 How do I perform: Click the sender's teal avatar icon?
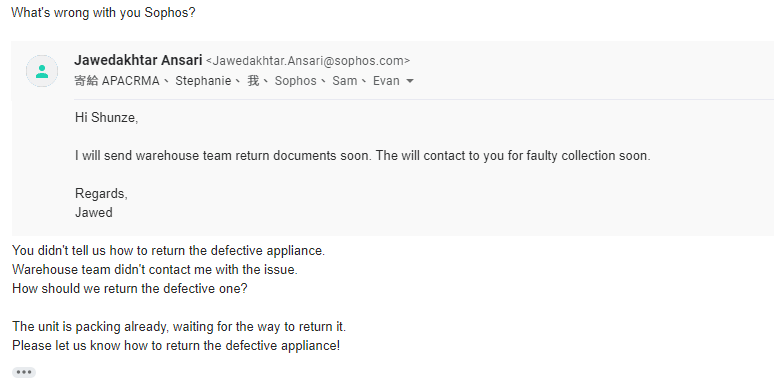(x=42, y=71)
